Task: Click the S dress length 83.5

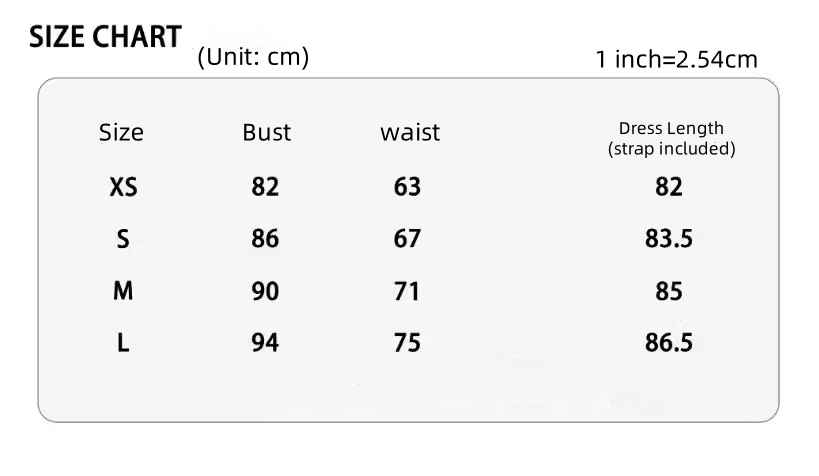Action: tap(669, 240)
